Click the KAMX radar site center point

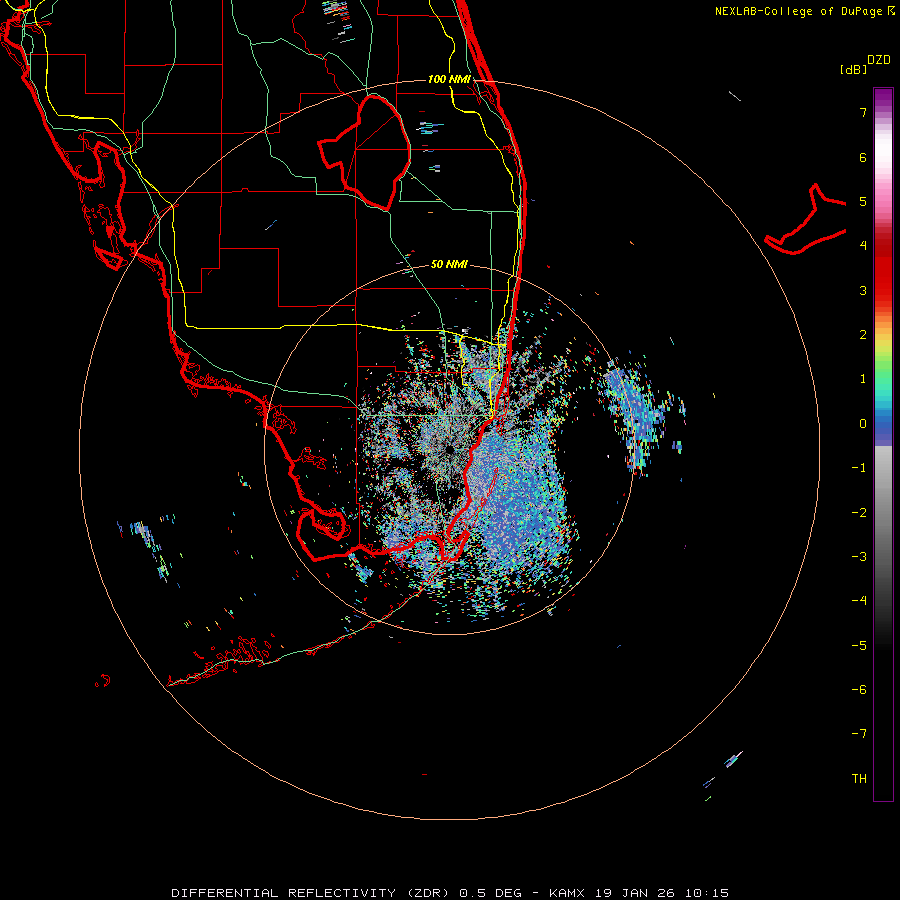point(449,449)
